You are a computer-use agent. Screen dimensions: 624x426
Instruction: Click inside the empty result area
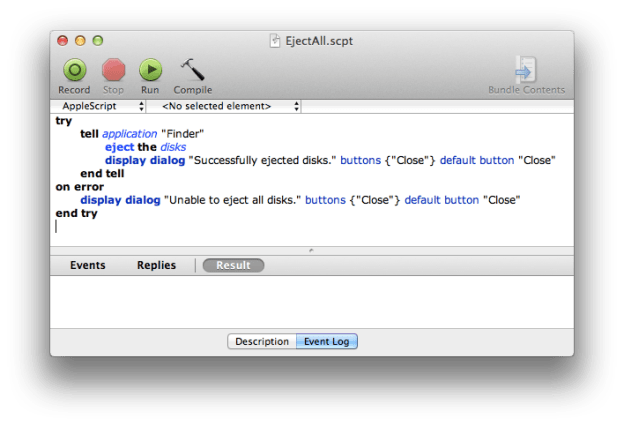point(312,302)
